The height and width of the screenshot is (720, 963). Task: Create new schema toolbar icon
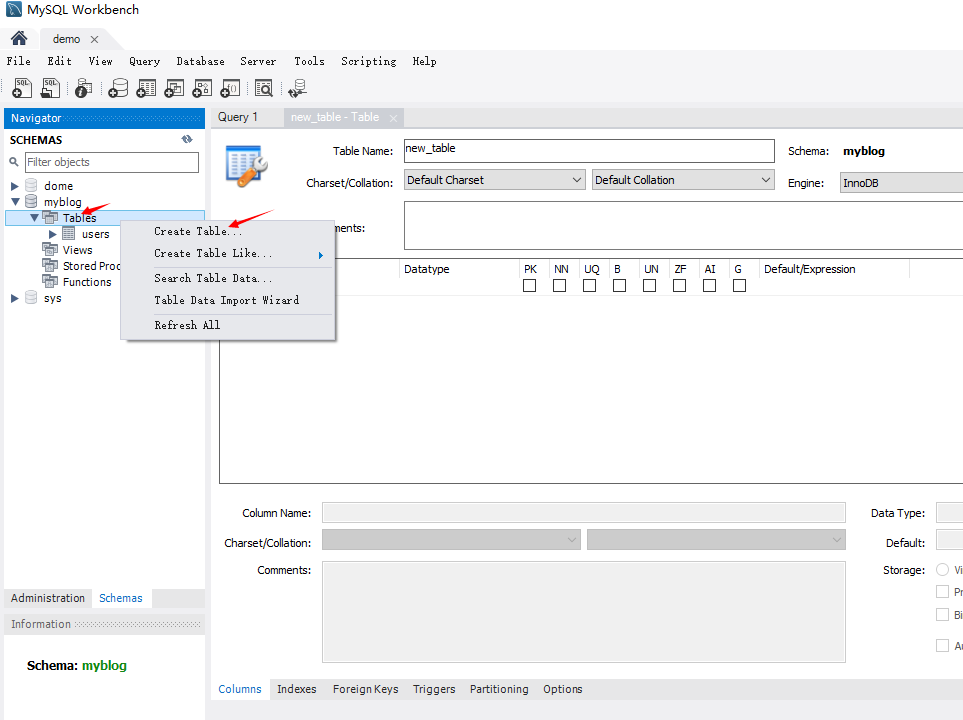118,88
